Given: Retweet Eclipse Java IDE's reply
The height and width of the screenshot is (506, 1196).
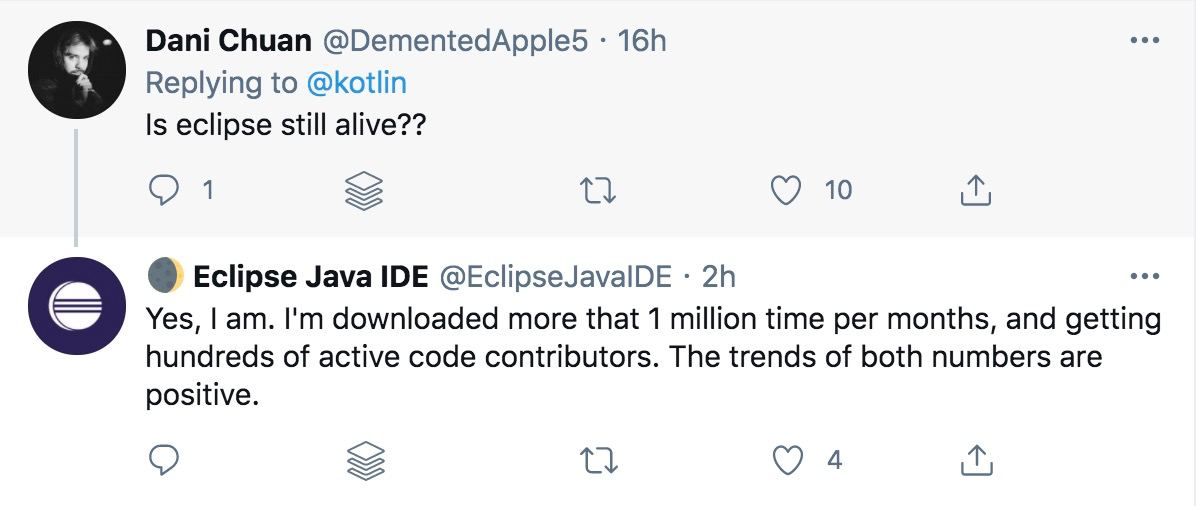Looking at the screenshot, I should (598, 460).
